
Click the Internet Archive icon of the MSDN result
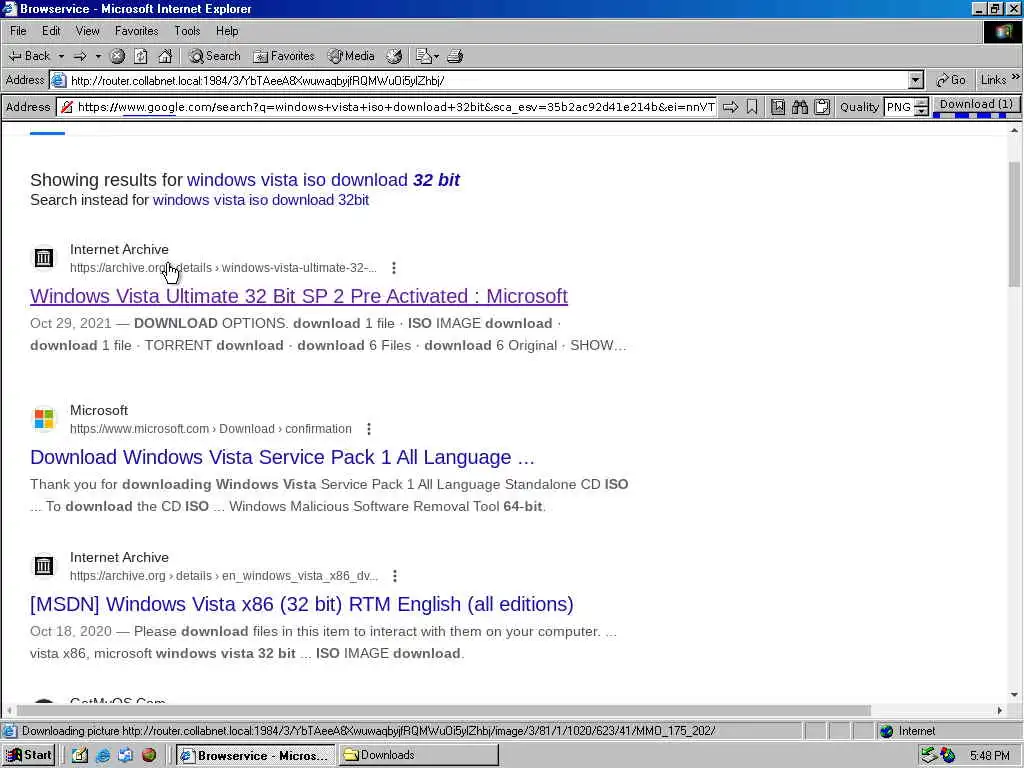point(44,566)
